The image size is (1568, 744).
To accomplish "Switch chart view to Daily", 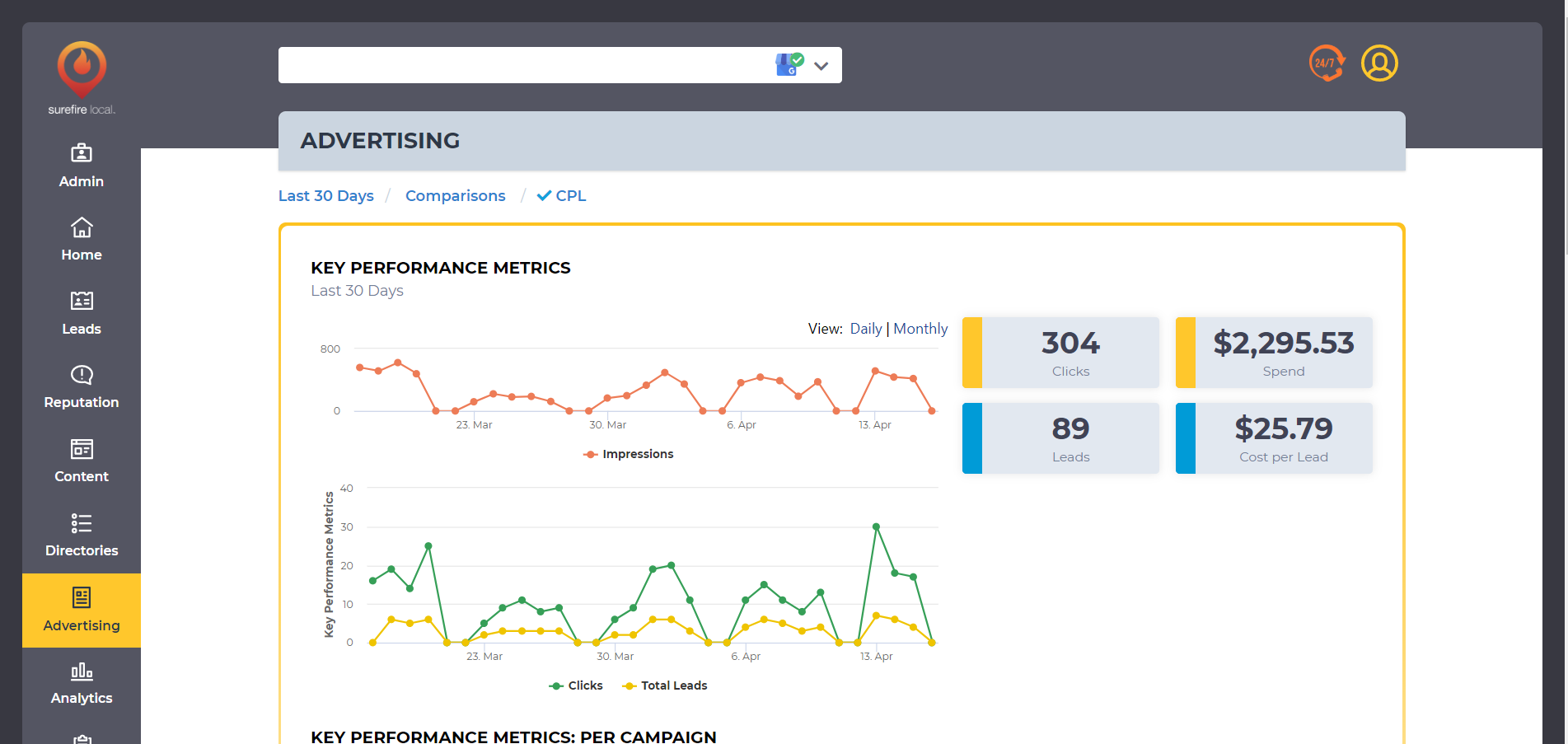I will 866,329.
